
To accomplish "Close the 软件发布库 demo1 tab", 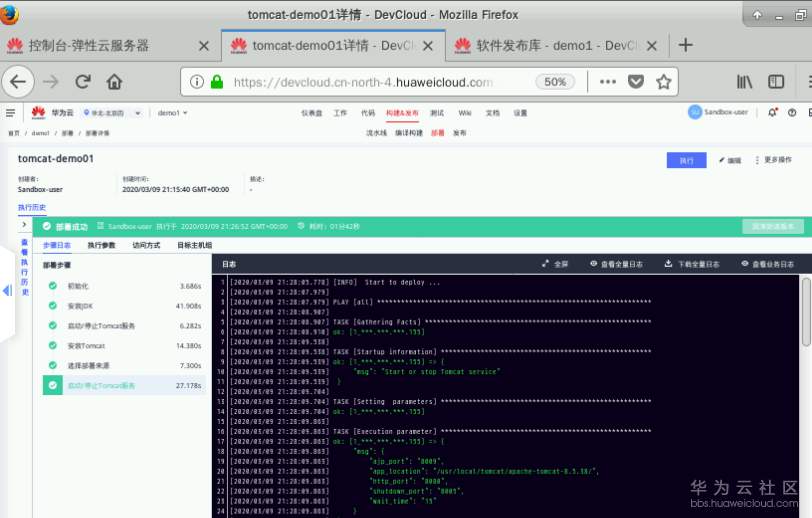I will (x=652, y=46).
